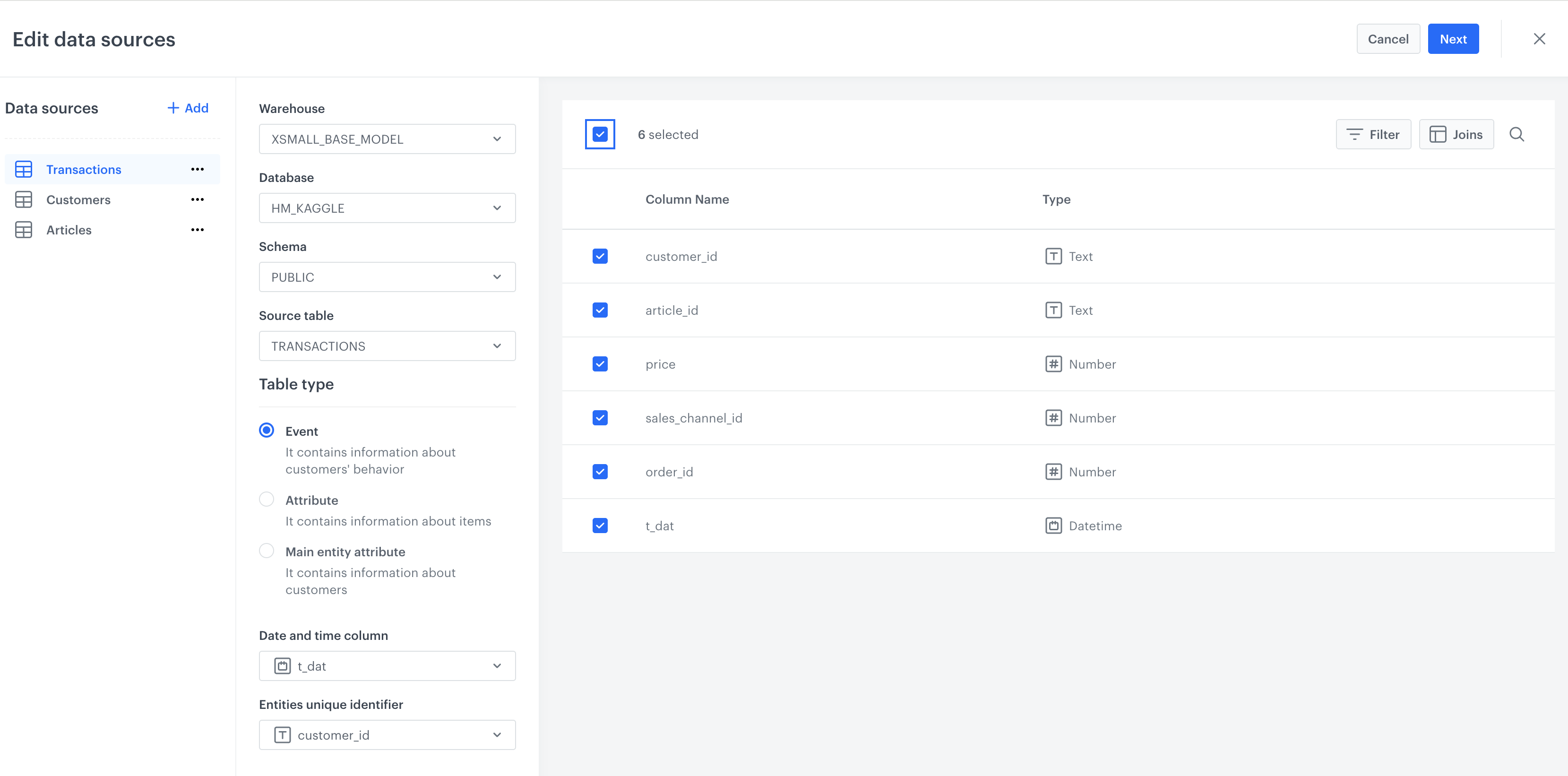Image resolution: width=1568 pixels, height=776 pixels.
Task: Click the Articles table icon
Action: point(24,230)
